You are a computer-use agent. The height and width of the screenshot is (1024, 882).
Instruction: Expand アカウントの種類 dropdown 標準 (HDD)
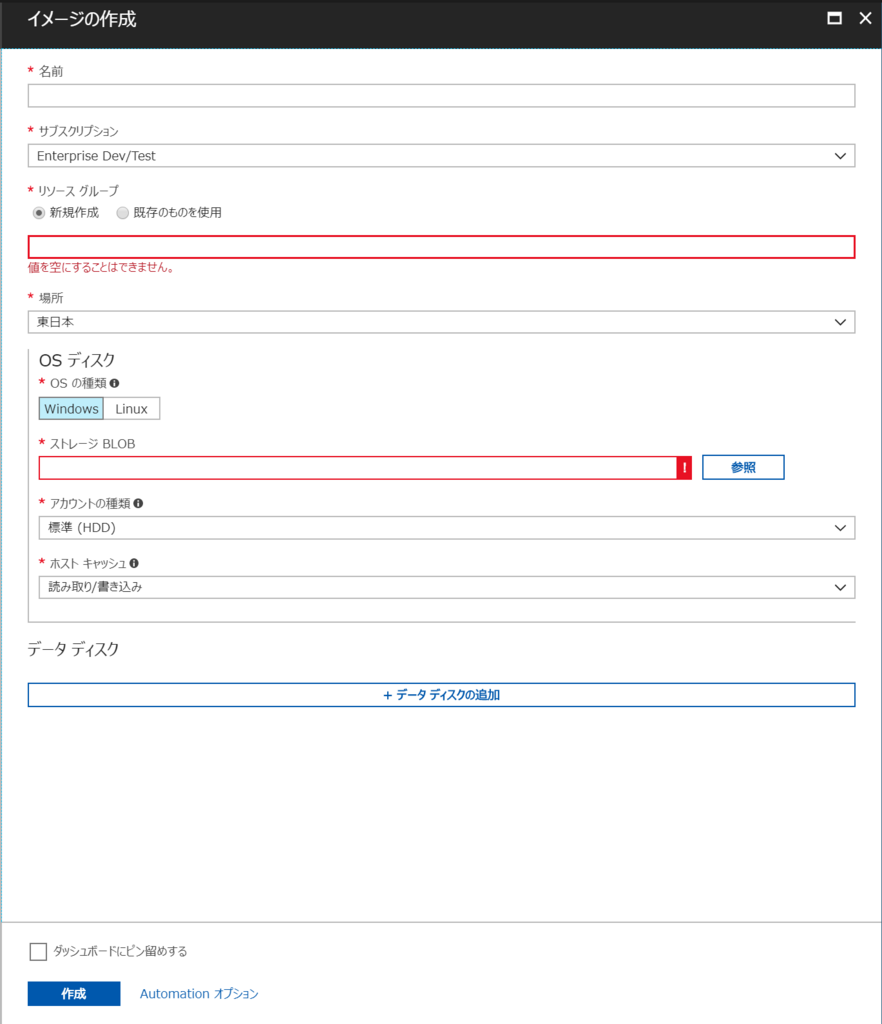tap(447, 528)
